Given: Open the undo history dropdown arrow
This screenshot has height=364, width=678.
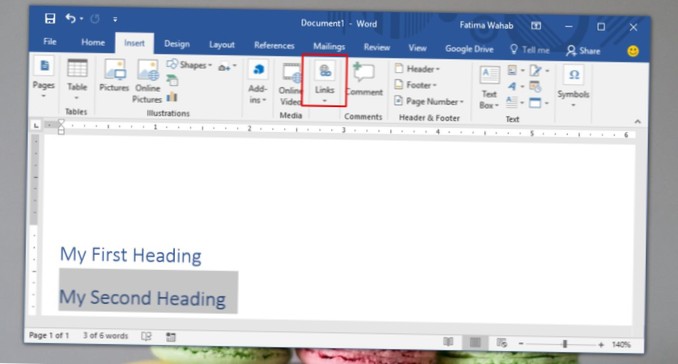Looking at the screenshot, I should 81,19.
